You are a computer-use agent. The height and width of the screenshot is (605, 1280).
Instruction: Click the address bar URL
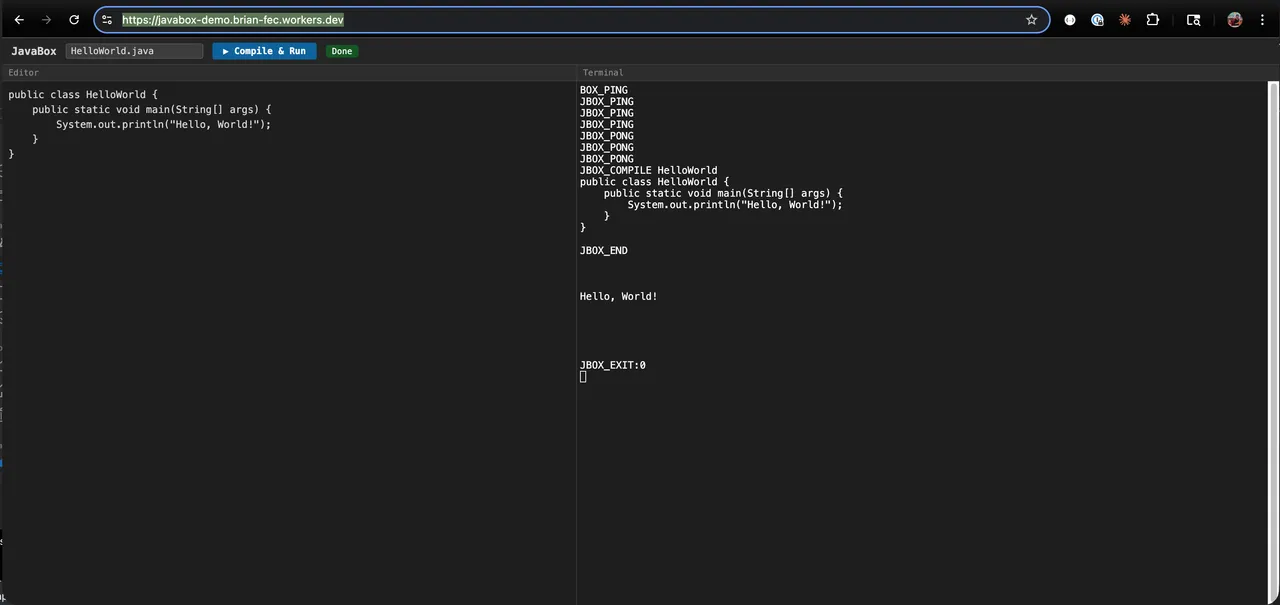click(x=233, y=19)
